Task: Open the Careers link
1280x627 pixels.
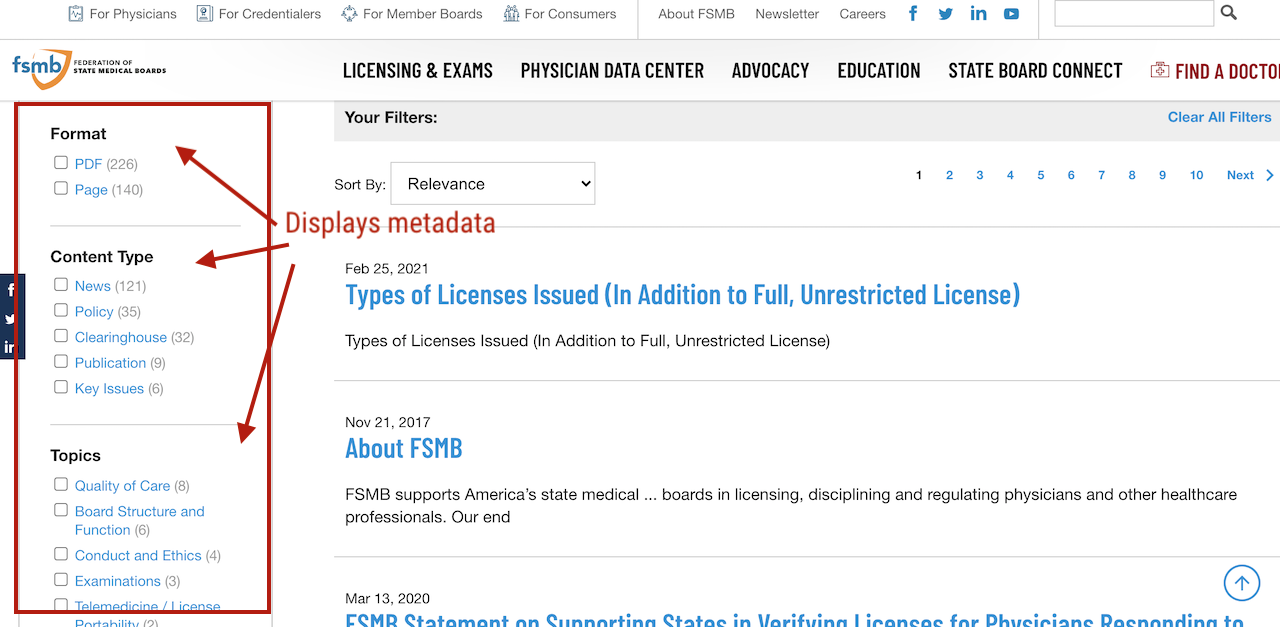Action: click(x=863, y=14)
